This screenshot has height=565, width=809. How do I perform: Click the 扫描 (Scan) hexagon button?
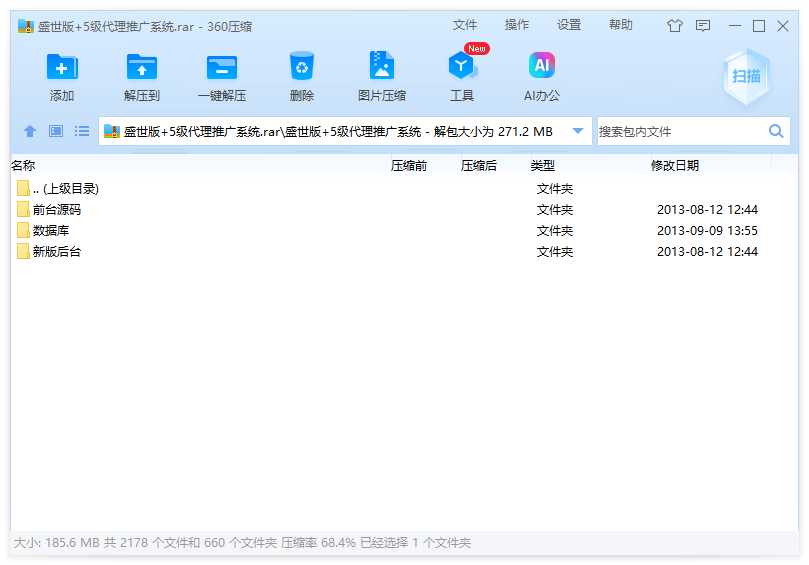click(x=746, y=76)
